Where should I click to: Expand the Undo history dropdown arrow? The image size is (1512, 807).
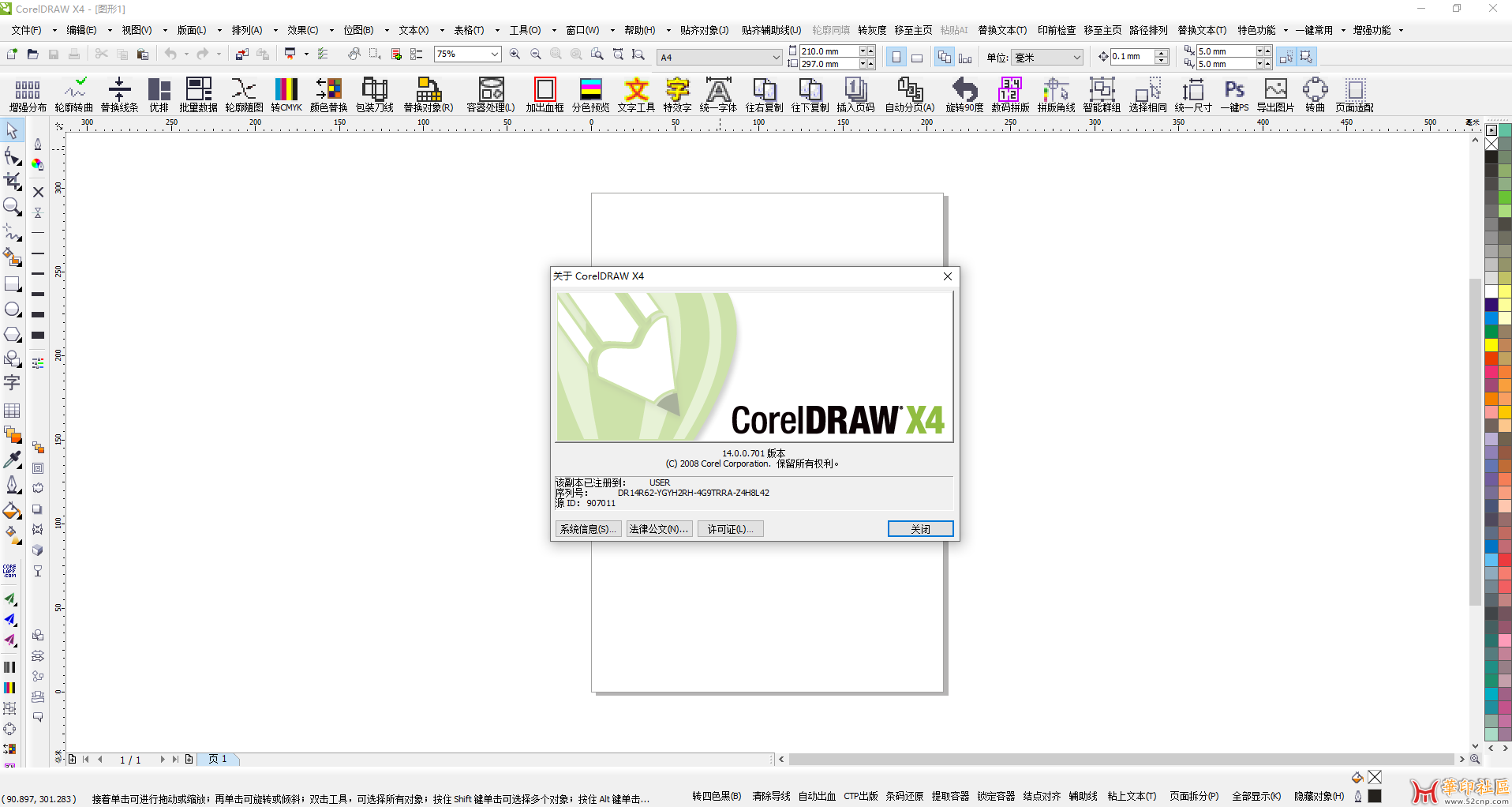click(186, 54)
